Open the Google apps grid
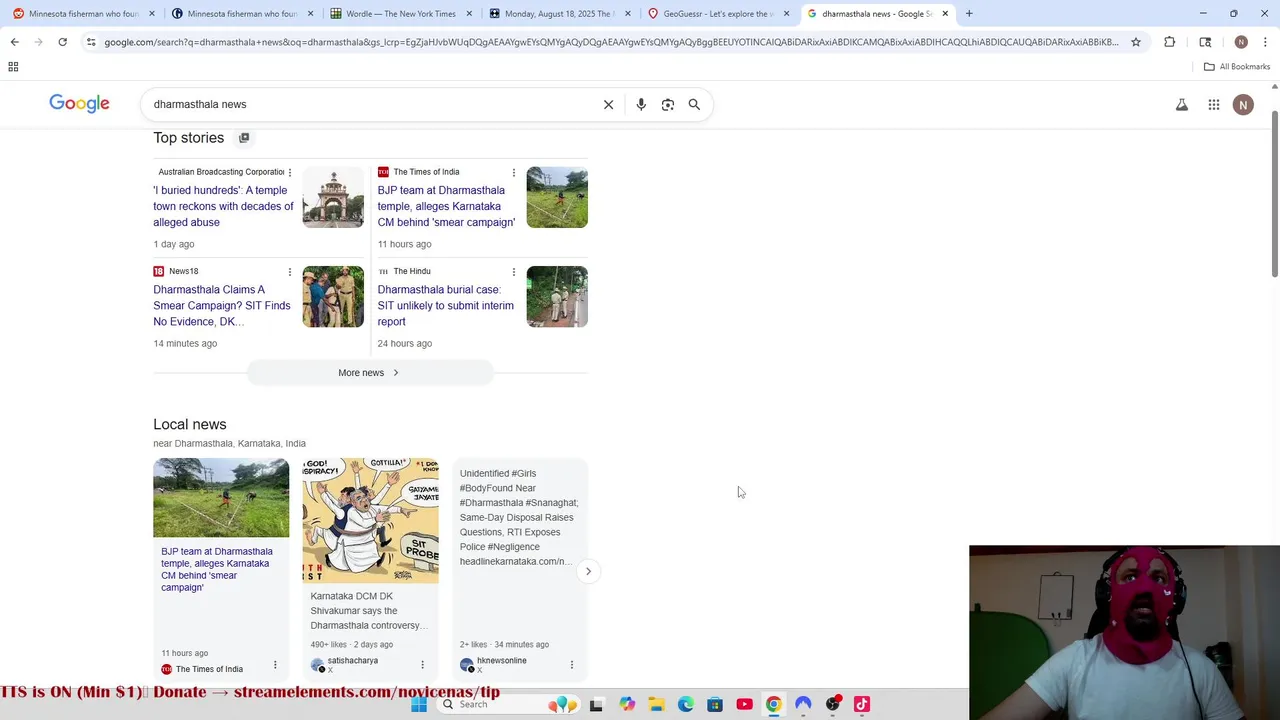Image resolution: width=1280 pixels, height=720 pixels. point(1214,104)
